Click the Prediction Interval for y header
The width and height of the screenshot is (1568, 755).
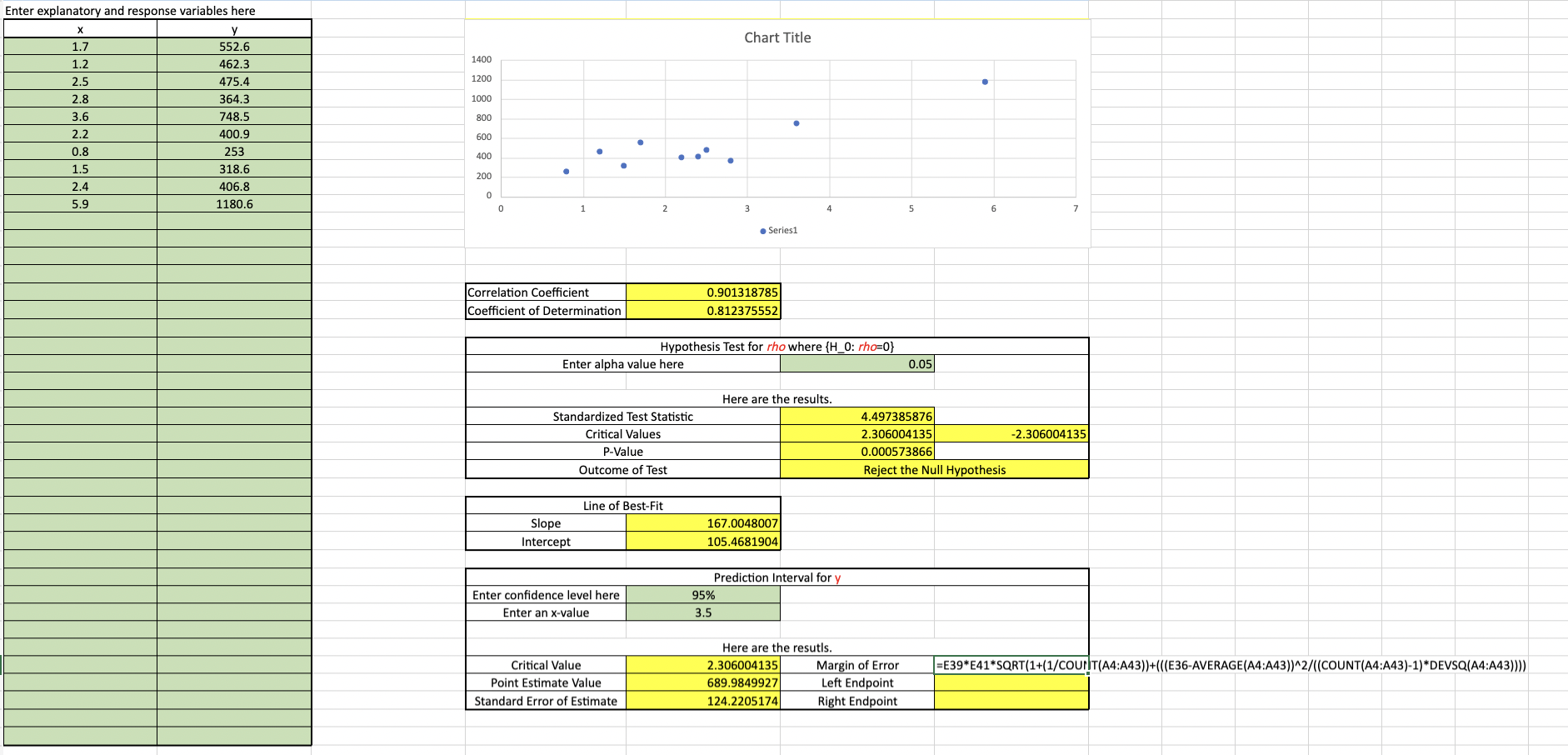pos(777,577)
